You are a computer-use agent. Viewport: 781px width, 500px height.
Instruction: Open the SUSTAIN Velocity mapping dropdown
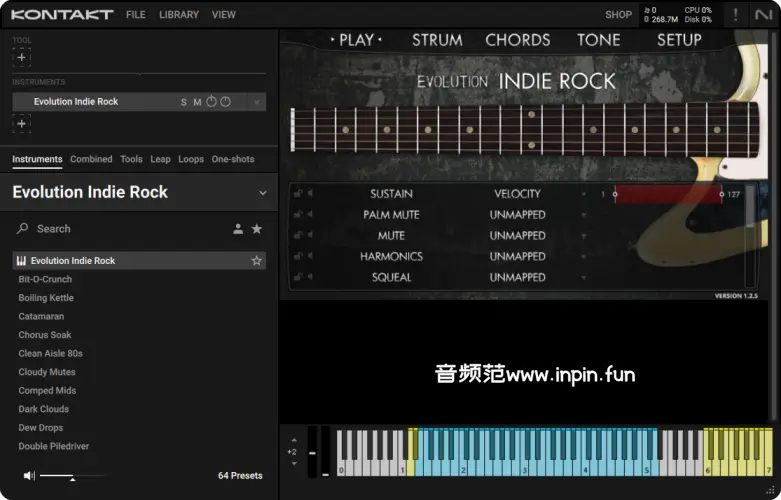[x=584, y=194]
